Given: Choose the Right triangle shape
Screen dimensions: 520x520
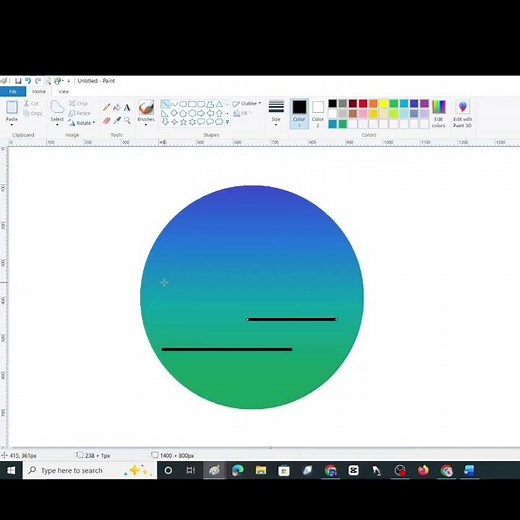Looking at the screenshot, I should click(x=165, y=113).
